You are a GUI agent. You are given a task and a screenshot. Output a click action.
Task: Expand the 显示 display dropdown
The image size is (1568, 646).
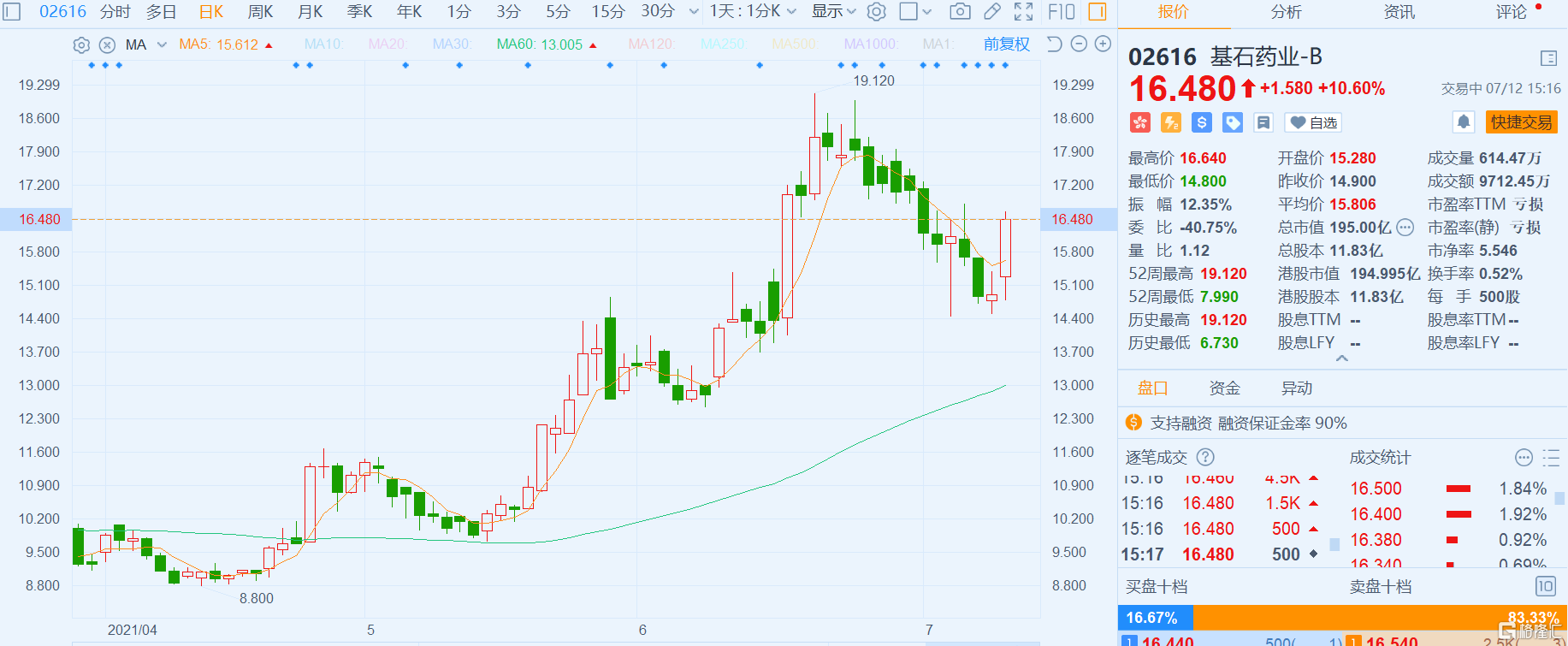click(x=833, y=11)
